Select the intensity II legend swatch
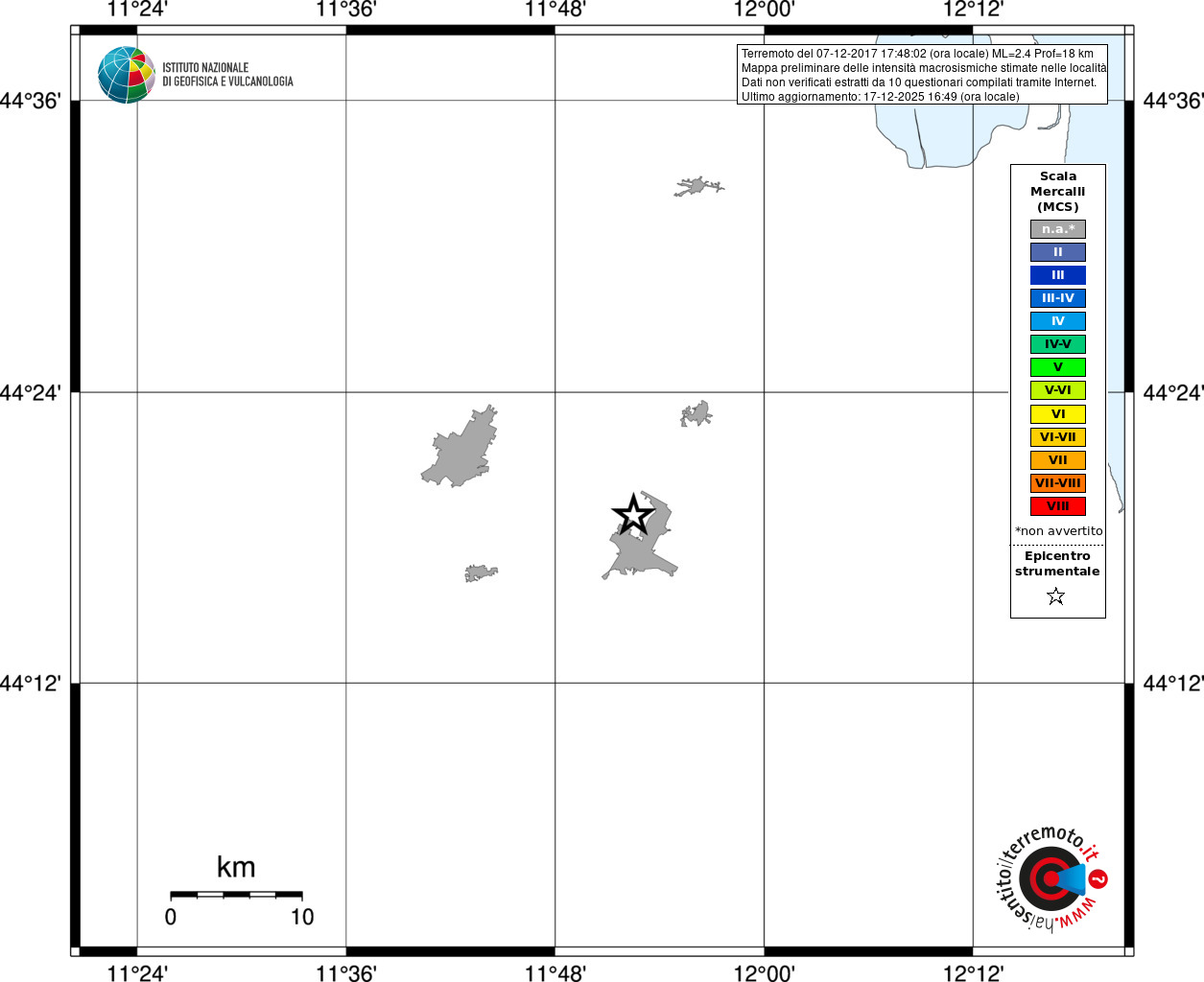This screenshot has width=1204, height=982. (x=1058, y=252)
